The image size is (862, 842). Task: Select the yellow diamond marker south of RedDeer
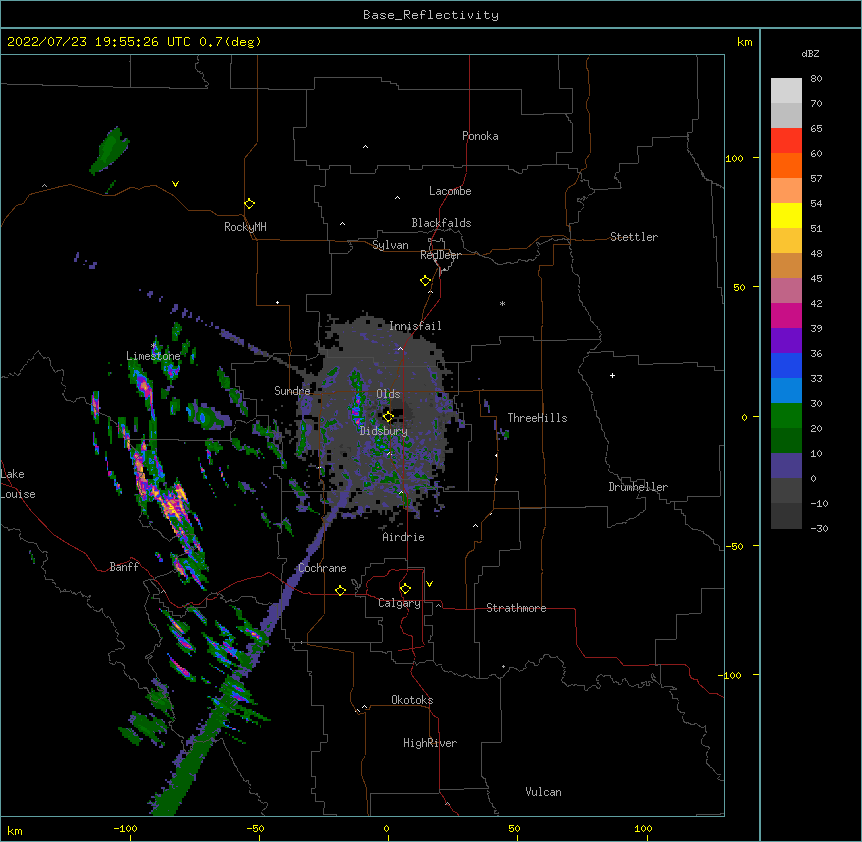click(426, 281)
